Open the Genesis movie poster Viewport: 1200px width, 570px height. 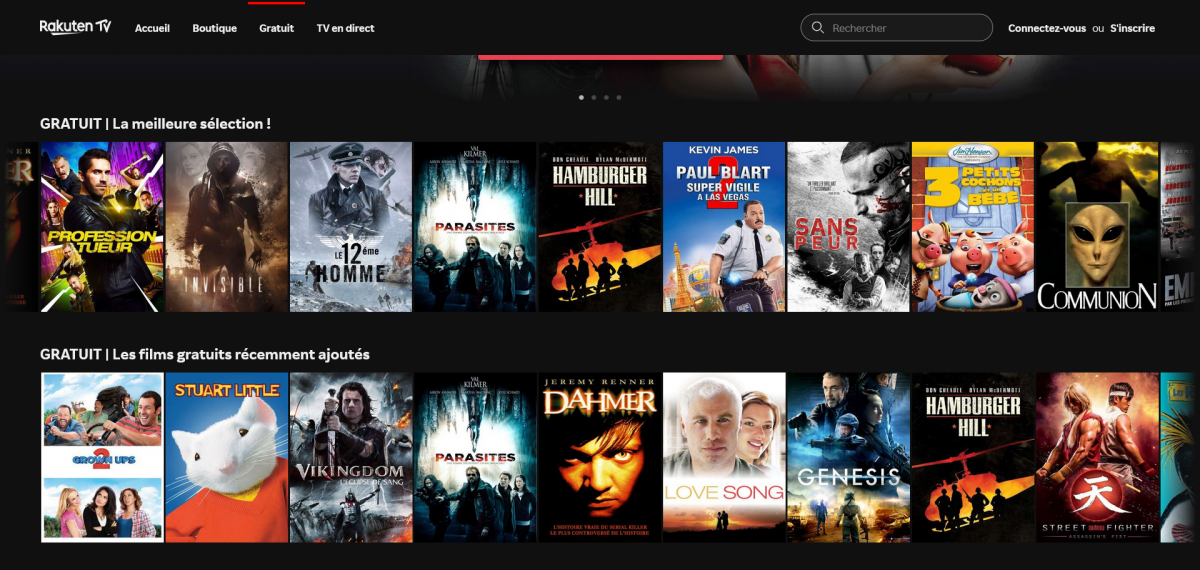pos(848,458)
